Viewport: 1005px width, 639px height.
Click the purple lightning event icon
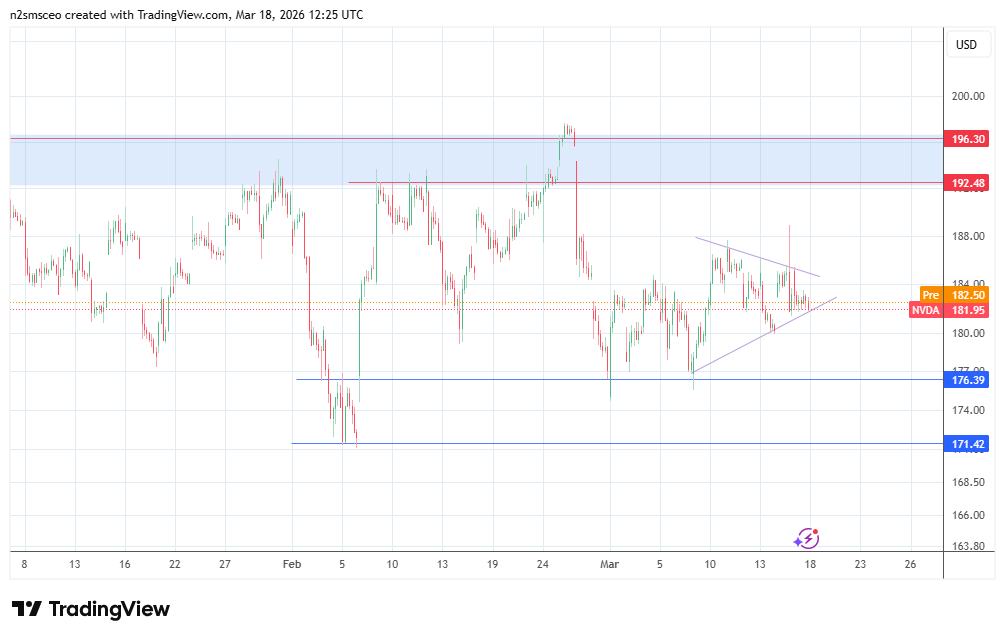click(806, 538)
